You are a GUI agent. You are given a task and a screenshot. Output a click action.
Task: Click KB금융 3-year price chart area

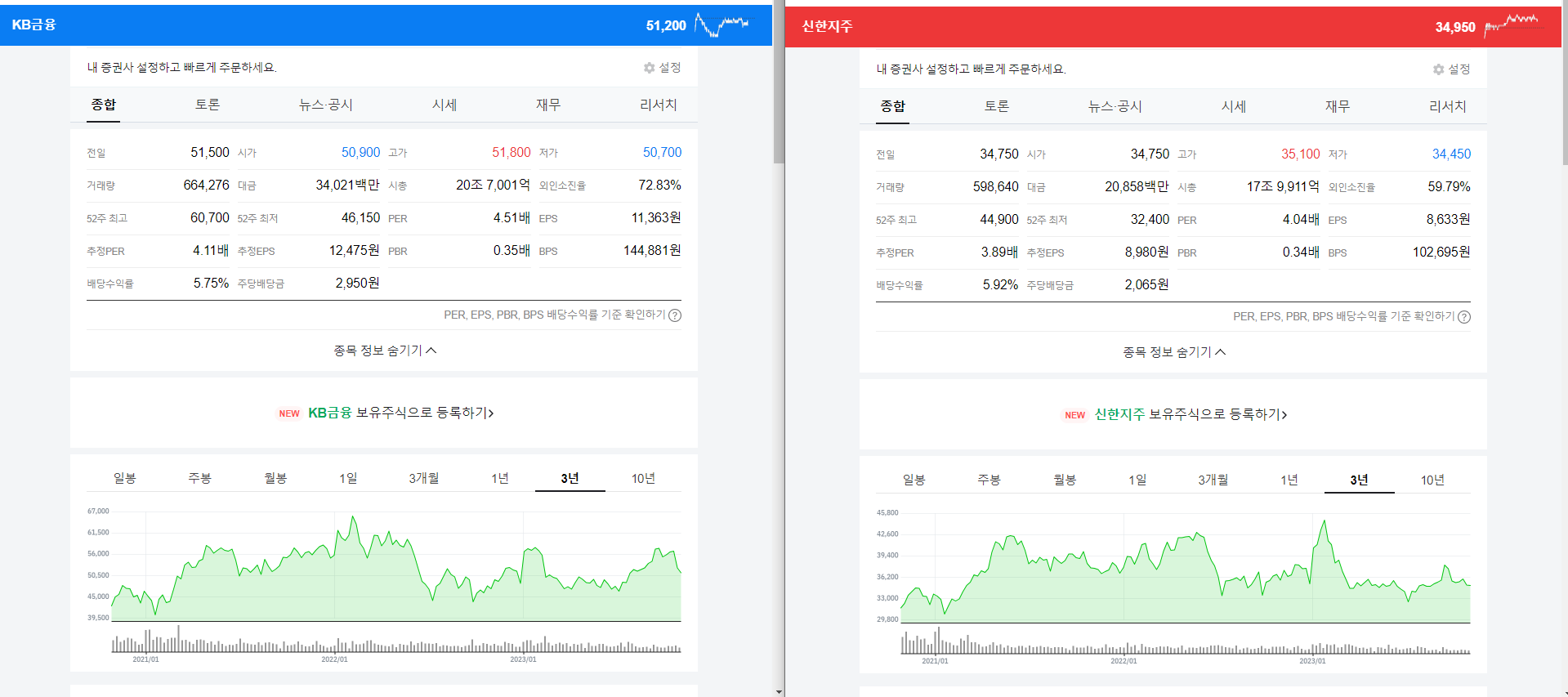coord(396,568)
